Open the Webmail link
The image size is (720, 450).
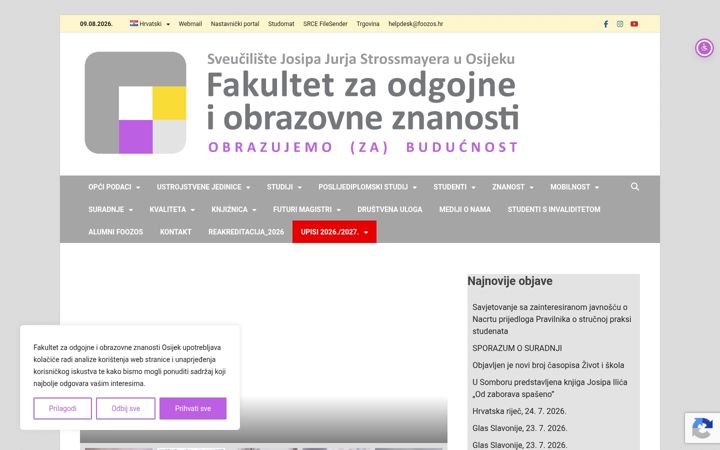click(x=190, y=24)
